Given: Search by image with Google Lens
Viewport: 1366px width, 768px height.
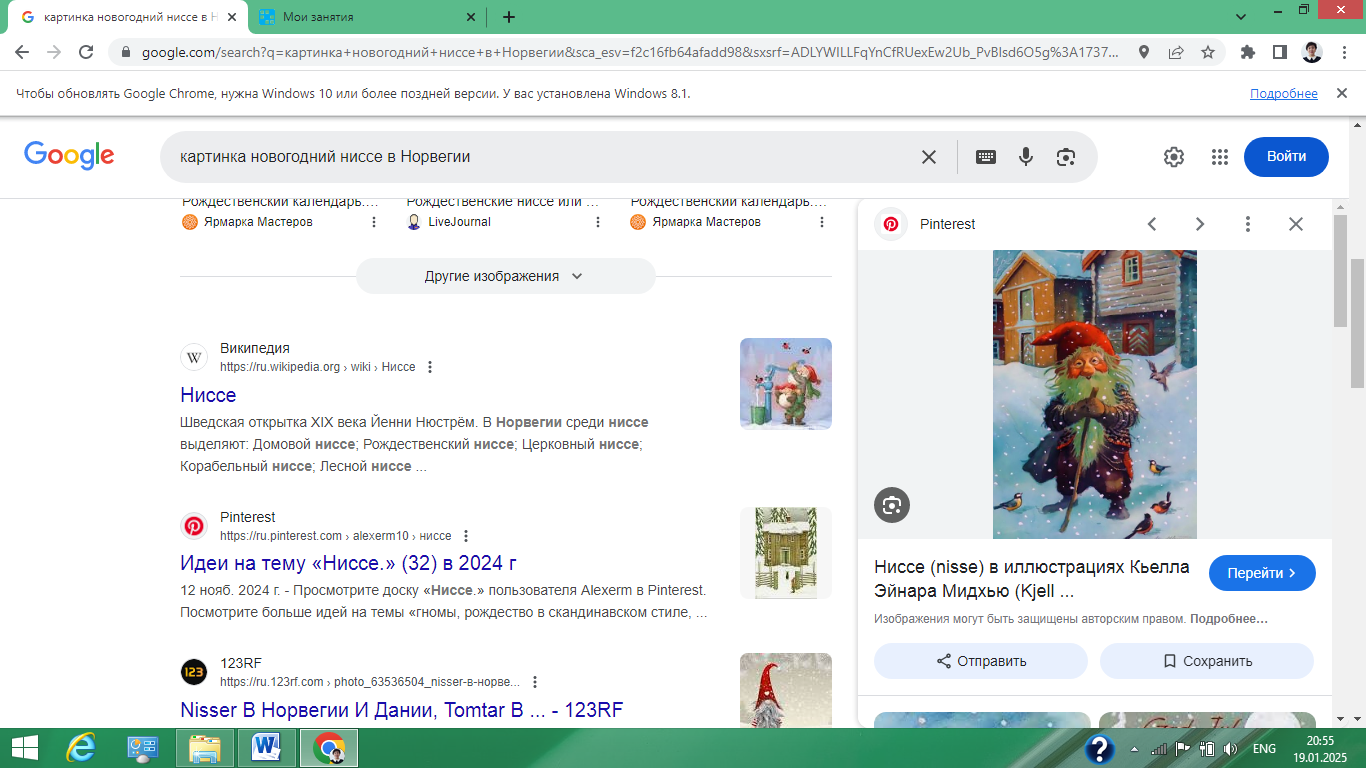Looking at the screenshot, I should [x=1066, y=157].
